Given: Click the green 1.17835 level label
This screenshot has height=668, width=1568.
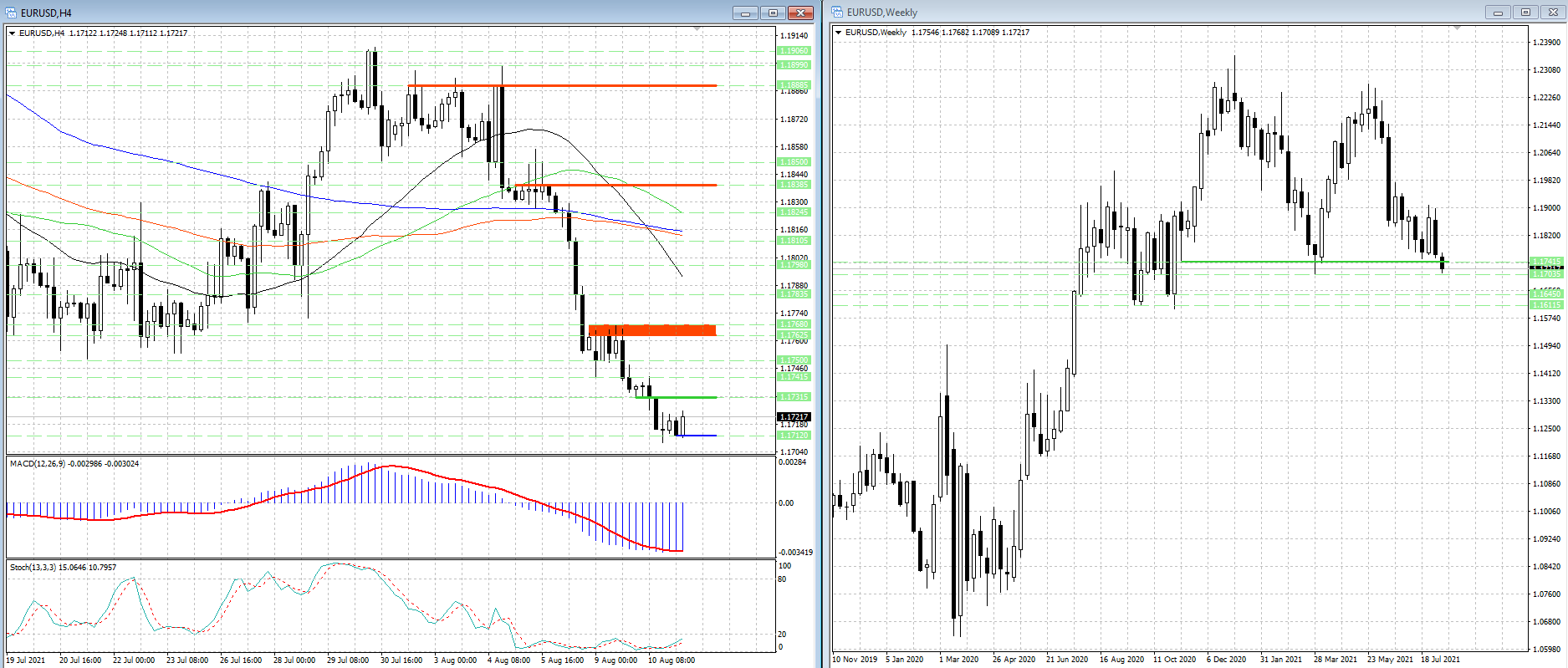Looking at the screenshot, I should (794, 294).
